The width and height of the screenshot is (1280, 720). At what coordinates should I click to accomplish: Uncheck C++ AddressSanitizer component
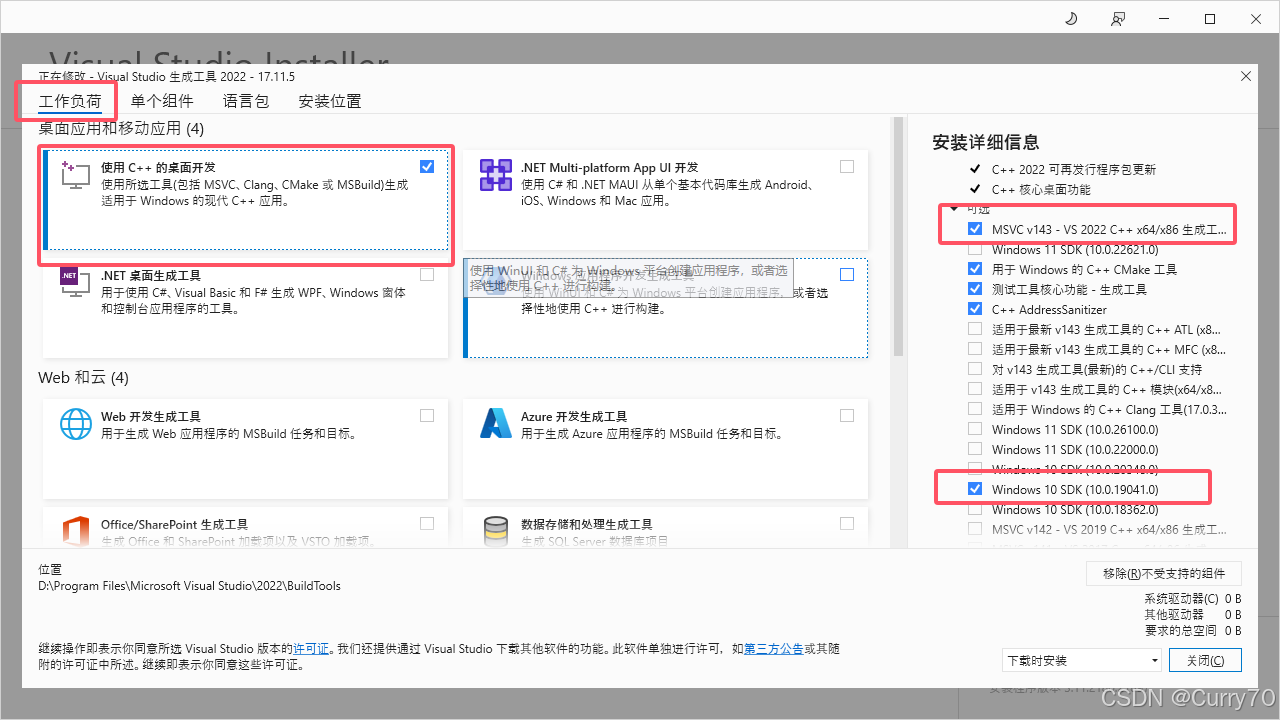(x=975, y=309)
